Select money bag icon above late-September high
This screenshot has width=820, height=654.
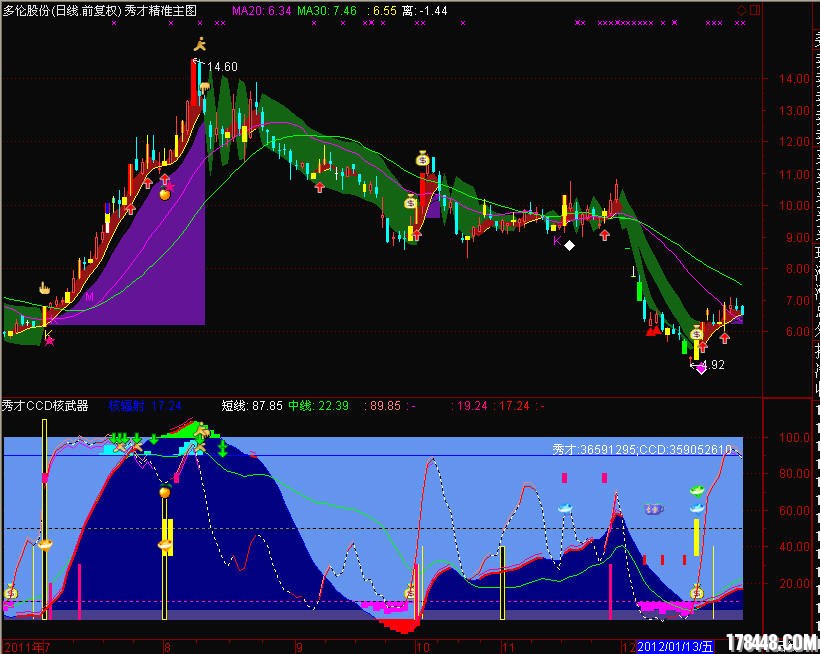click(423, 158)
